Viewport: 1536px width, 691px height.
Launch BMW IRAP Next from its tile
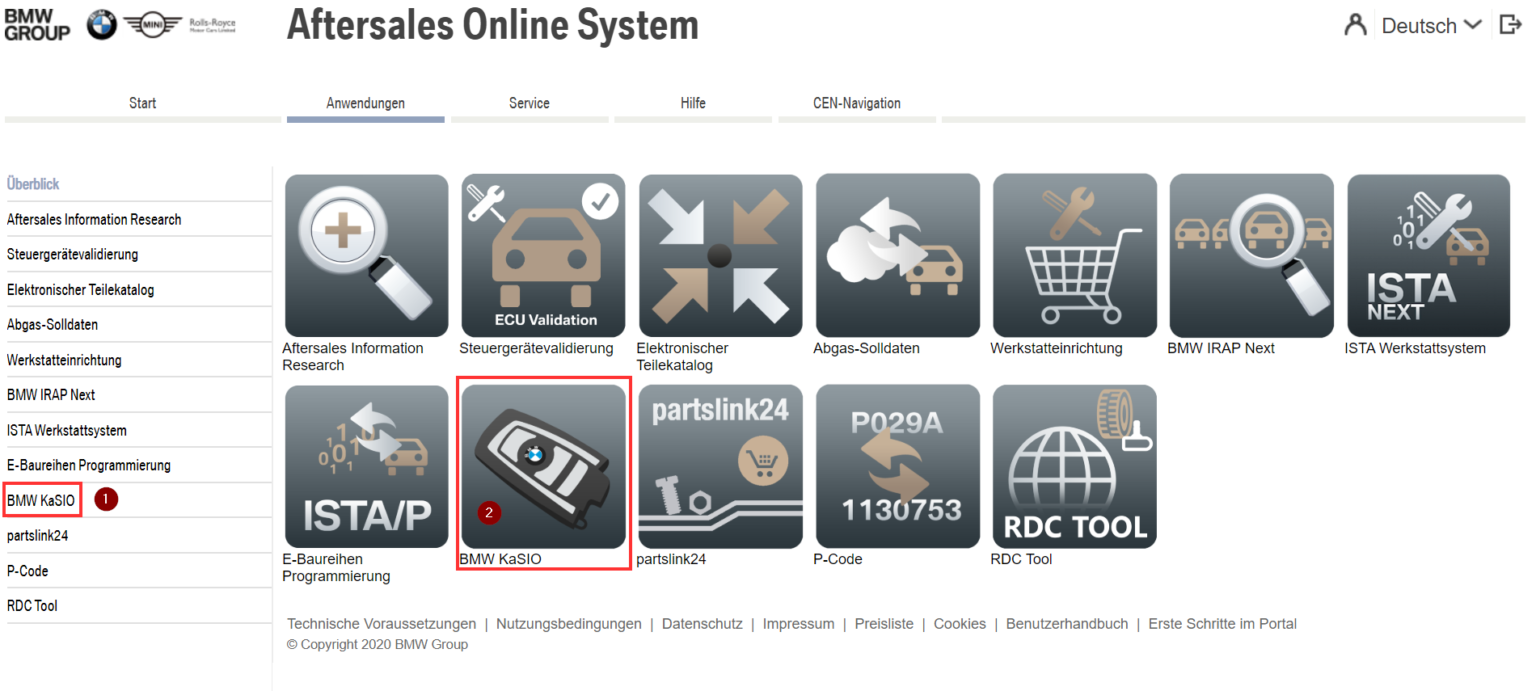pyautogui.click(x=1251, y=255)
